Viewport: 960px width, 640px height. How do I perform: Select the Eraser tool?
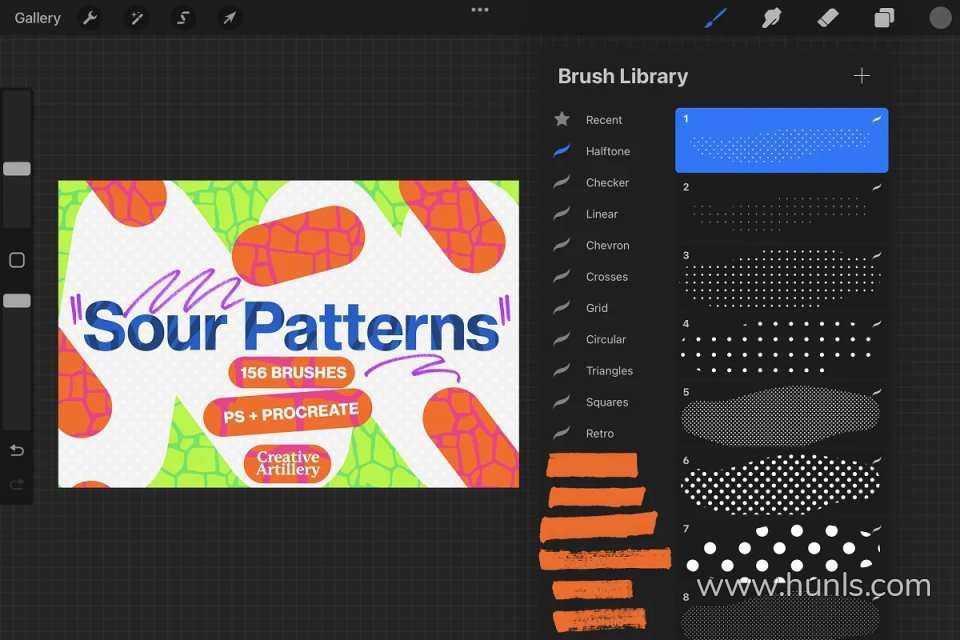(828, 18)
